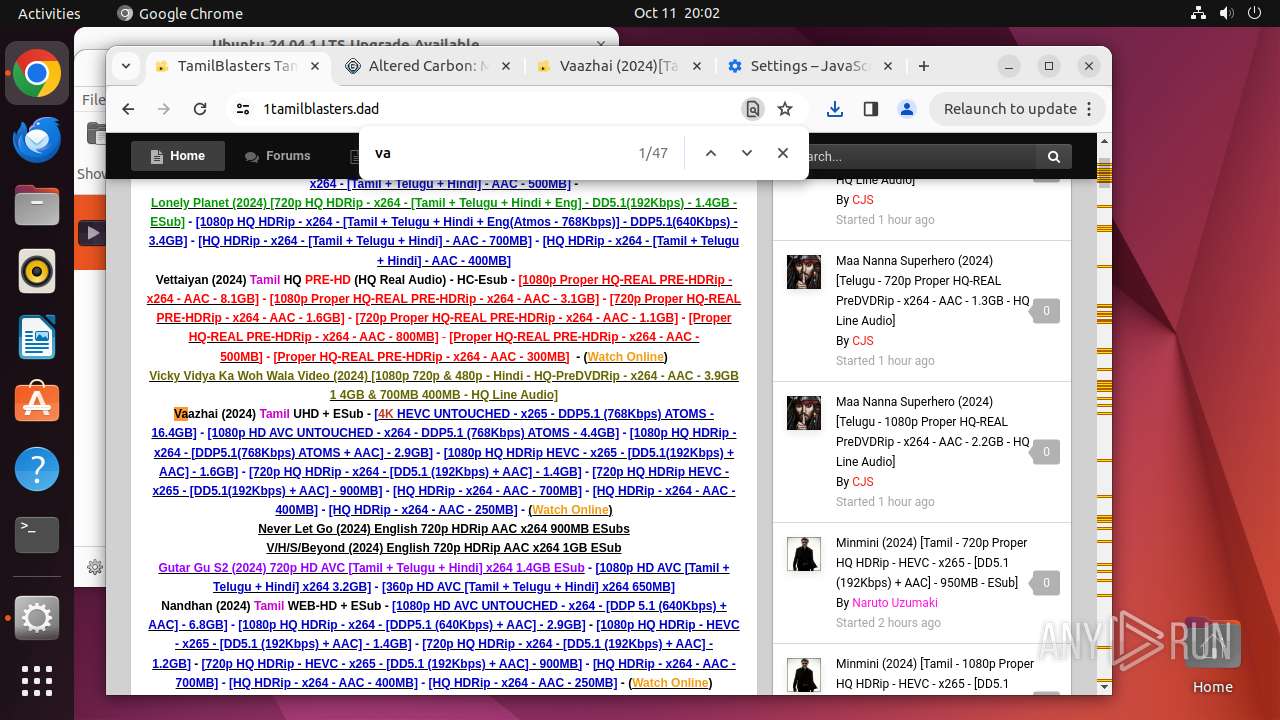Click the find-in-page icon in omnibox

(753, 109)
